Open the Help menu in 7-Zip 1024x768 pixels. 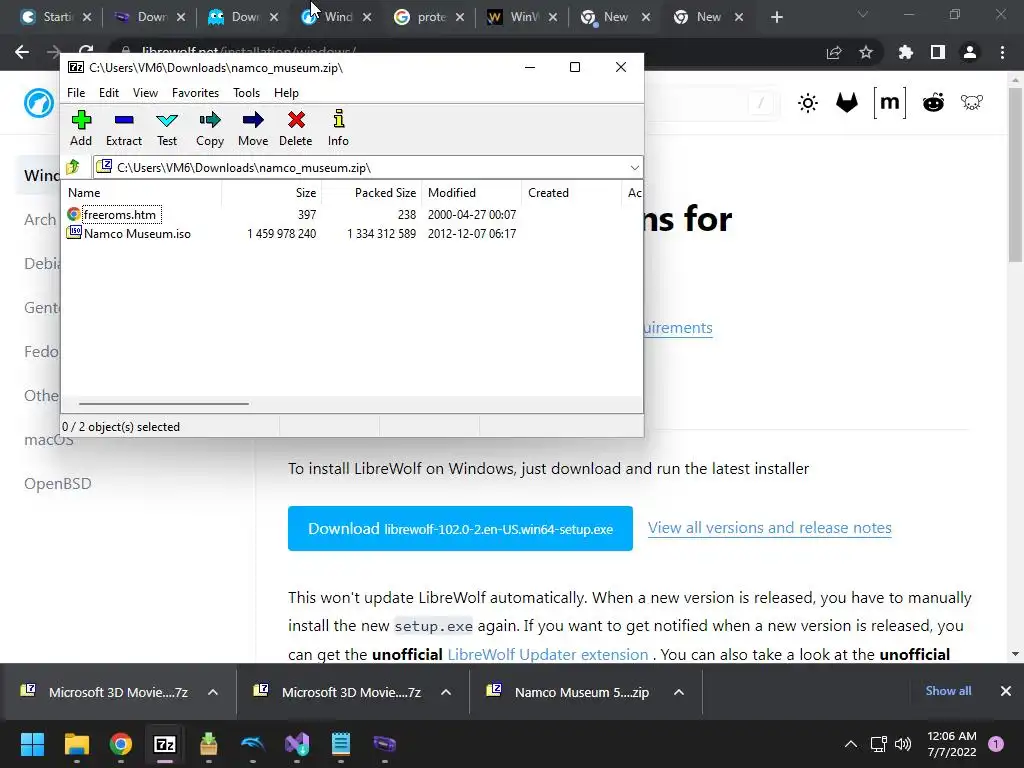286,93
